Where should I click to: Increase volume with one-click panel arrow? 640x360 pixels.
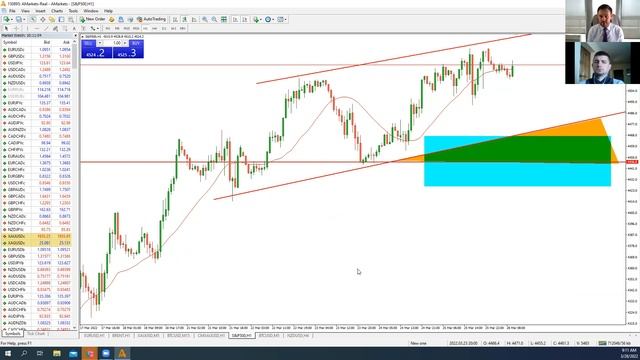125,43
